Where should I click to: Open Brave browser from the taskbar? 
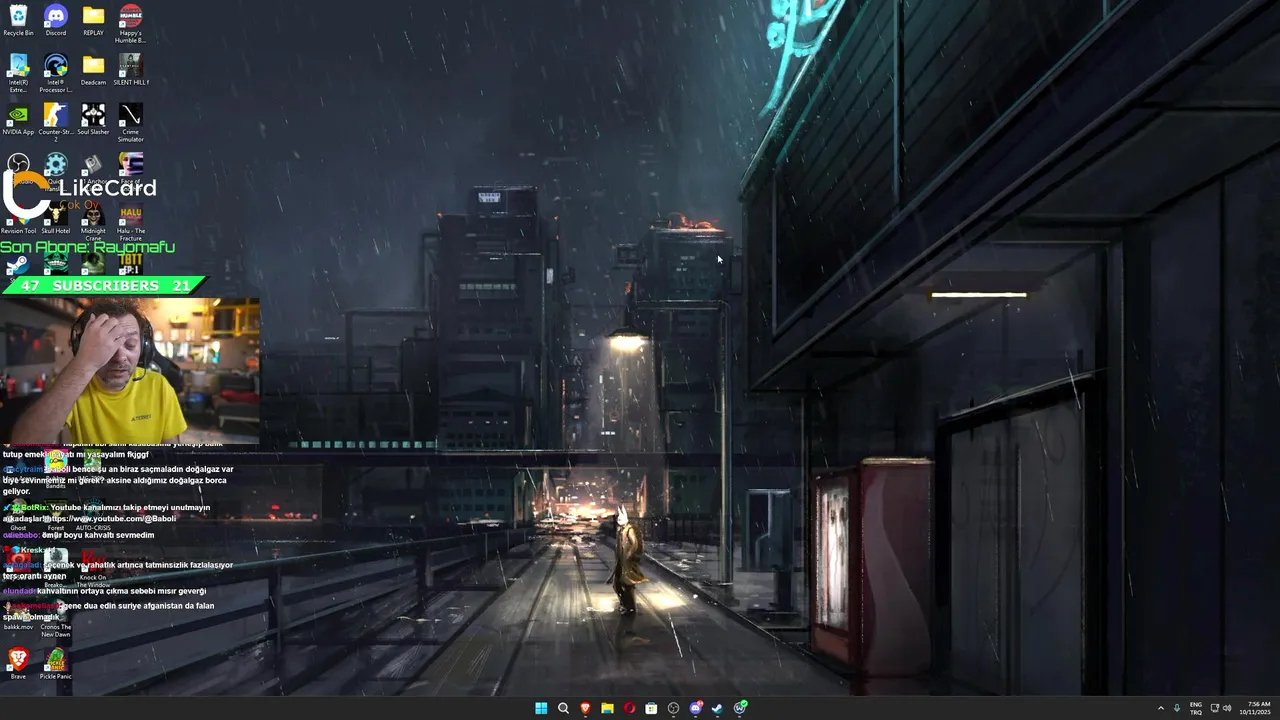coord(585,708)
